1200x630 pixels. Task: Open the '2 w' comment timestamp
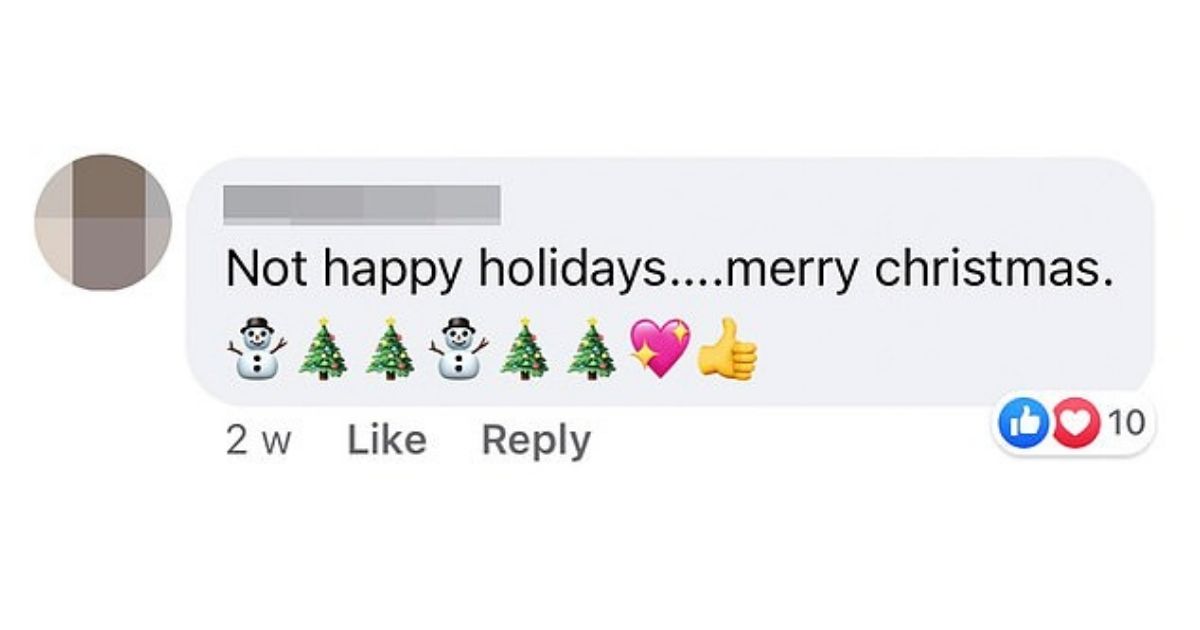tap(258, 440)
